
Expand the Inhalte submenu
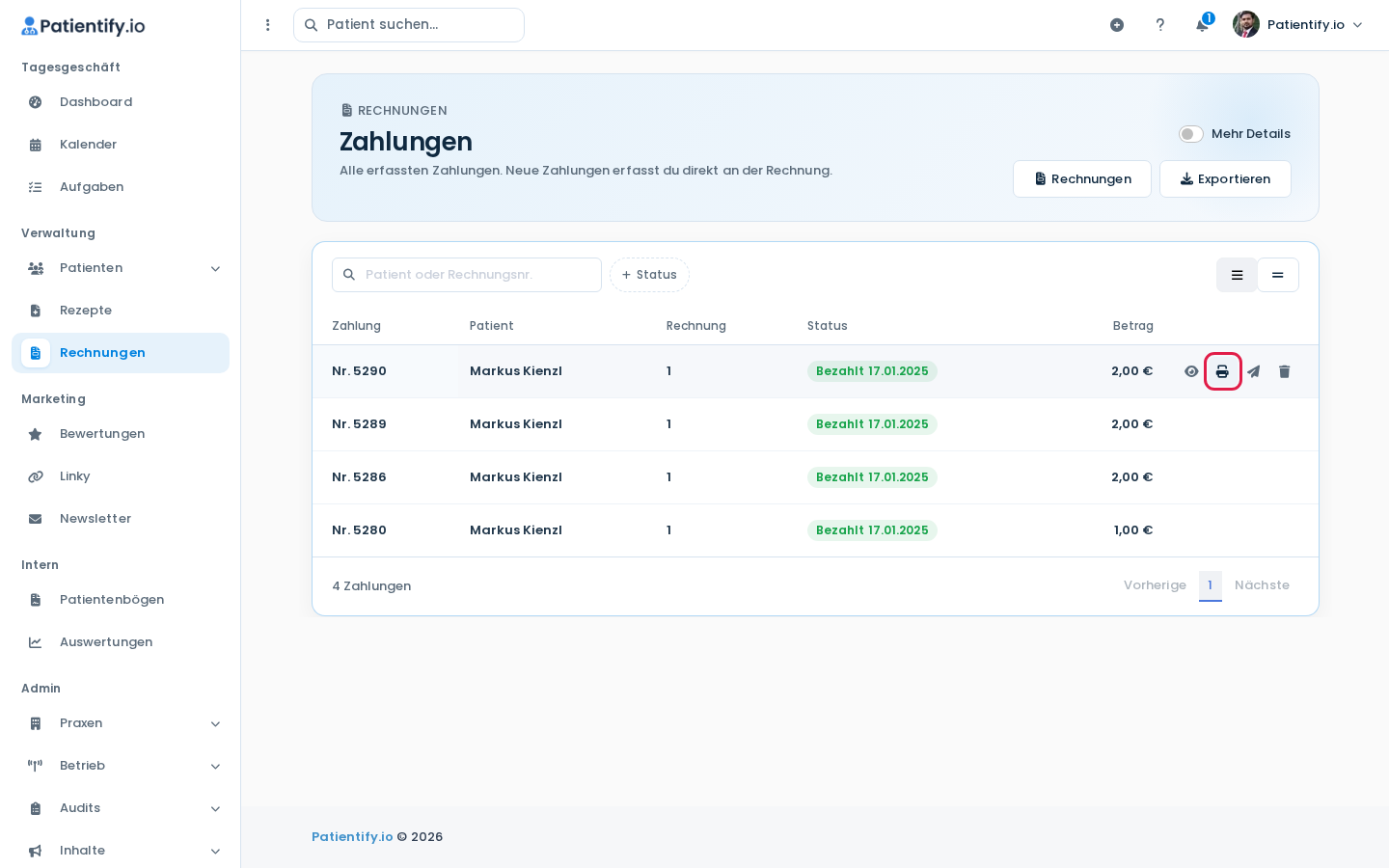coord(121,851)
